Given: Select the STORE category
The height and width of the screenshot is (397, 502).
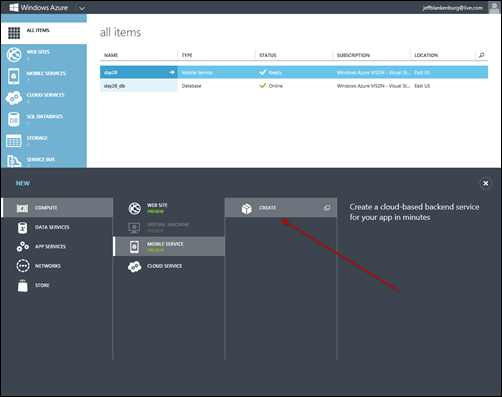Looking at the screenshot, I should 57,285.
